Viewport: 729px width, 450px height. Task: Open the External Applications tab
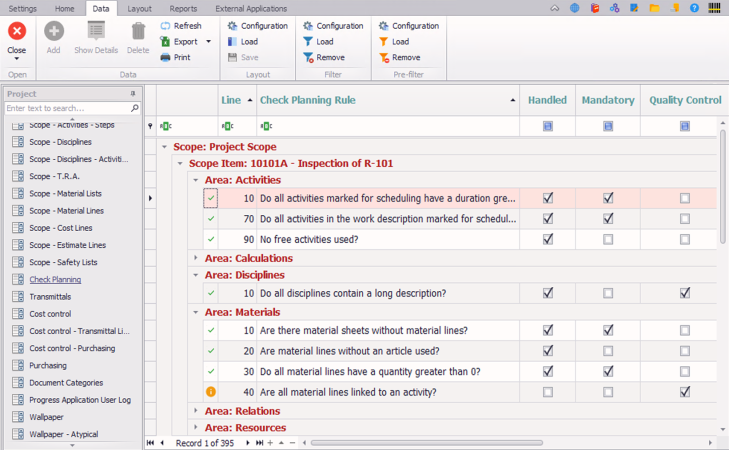(x=251, y=8)
